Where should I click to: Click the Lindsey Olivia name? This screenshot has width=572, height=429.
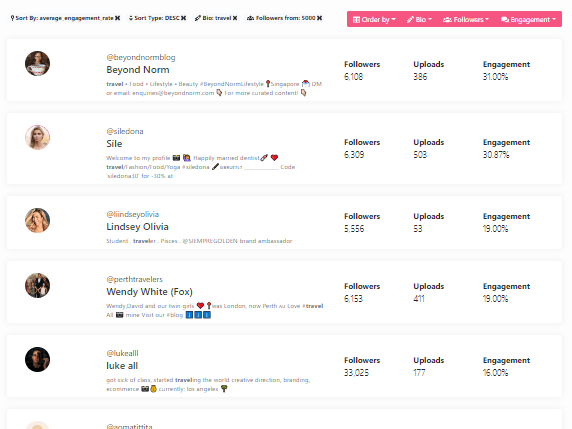(x=138, y=227)
